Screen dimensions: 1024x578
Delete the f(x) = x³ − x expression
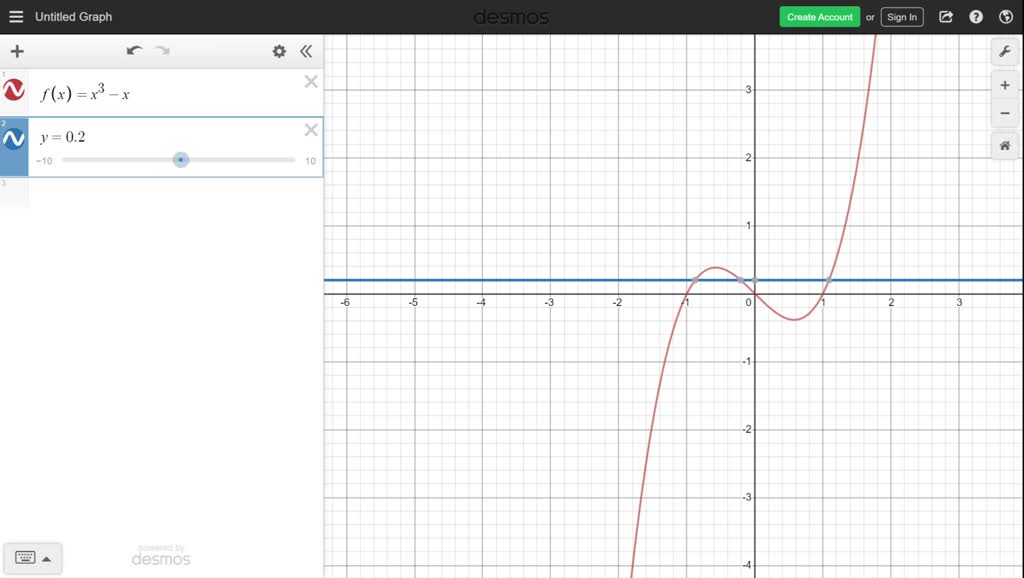pyautogui.click(x=311, y=82)
